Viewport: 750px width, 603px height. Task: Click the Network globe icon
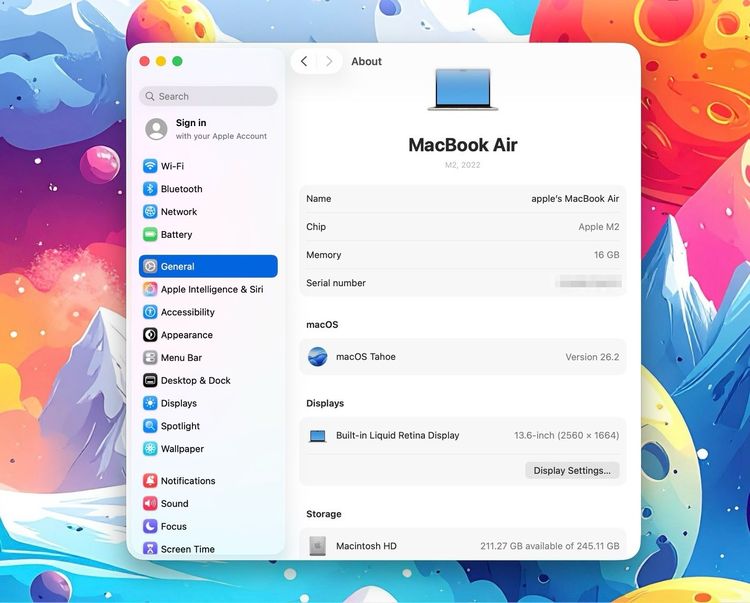[x=150, y=211]
